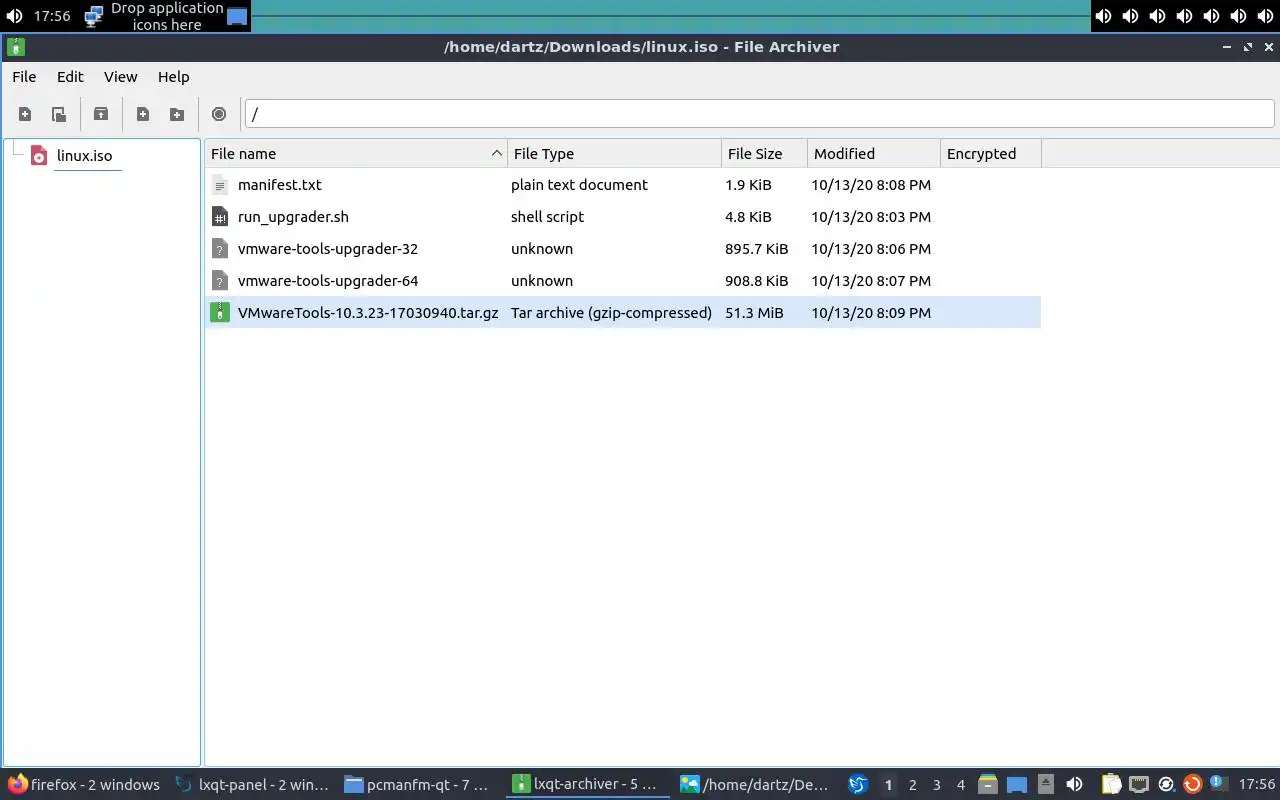
Task: Click the removable media eject icon
Action: click(x=1046, y=785)
